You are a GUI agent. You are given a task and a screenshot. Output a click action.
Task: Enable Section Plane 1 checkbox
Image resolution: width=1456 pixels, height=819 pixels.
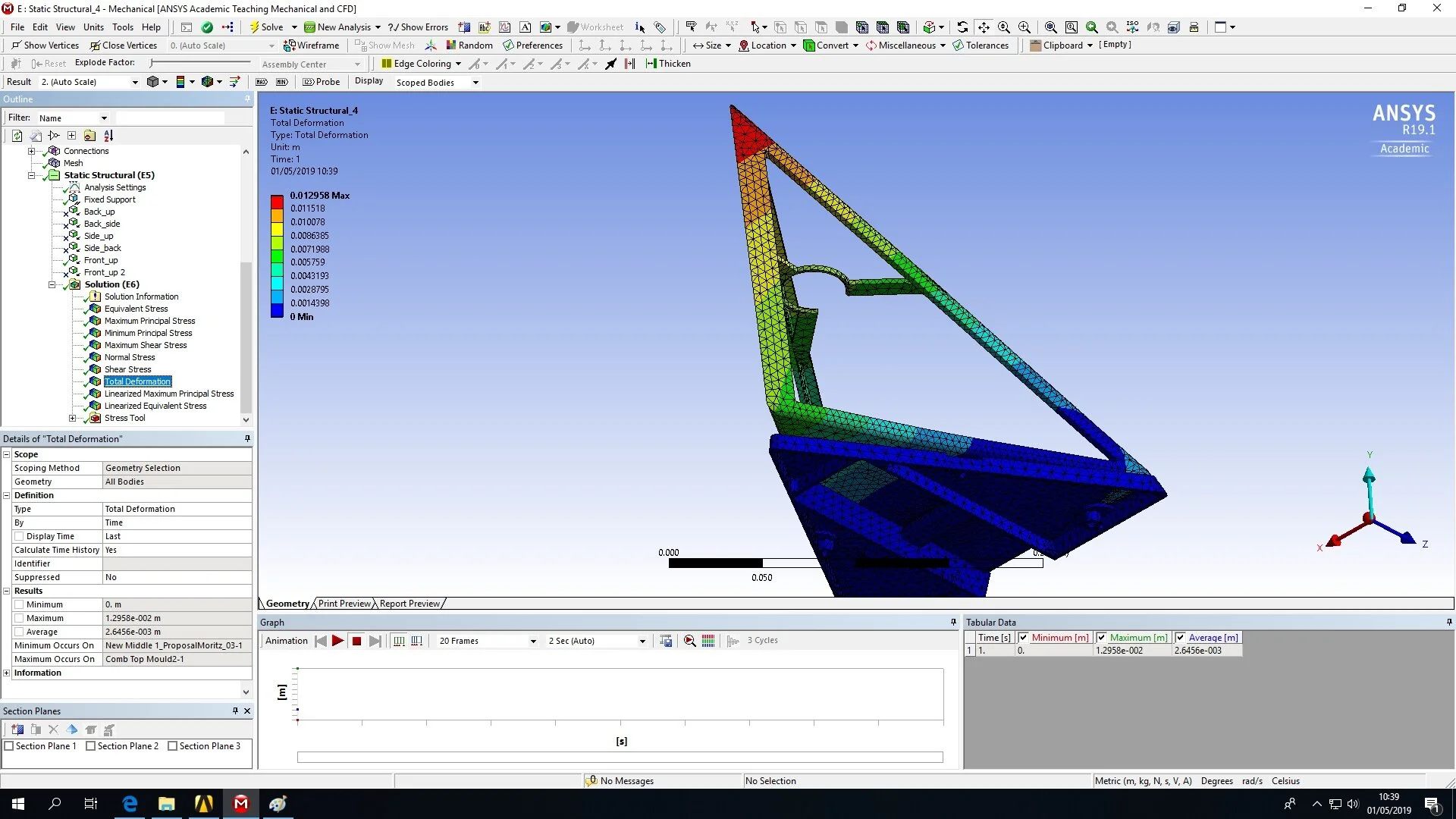click(x=9, y=746)
